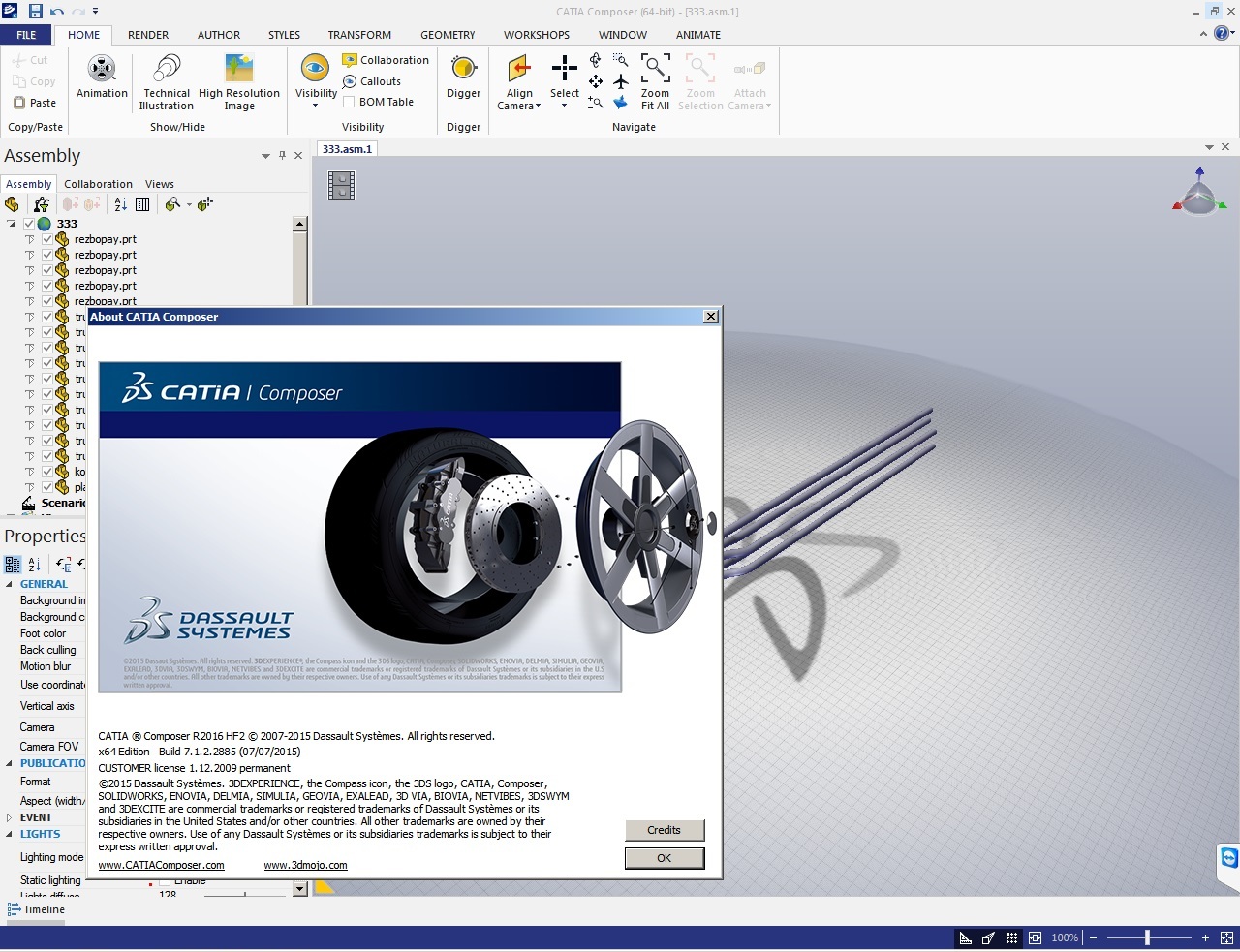
Task: Toggle visibility checkbox of first rezbopay.prt
Action: (x=47, y=239)
